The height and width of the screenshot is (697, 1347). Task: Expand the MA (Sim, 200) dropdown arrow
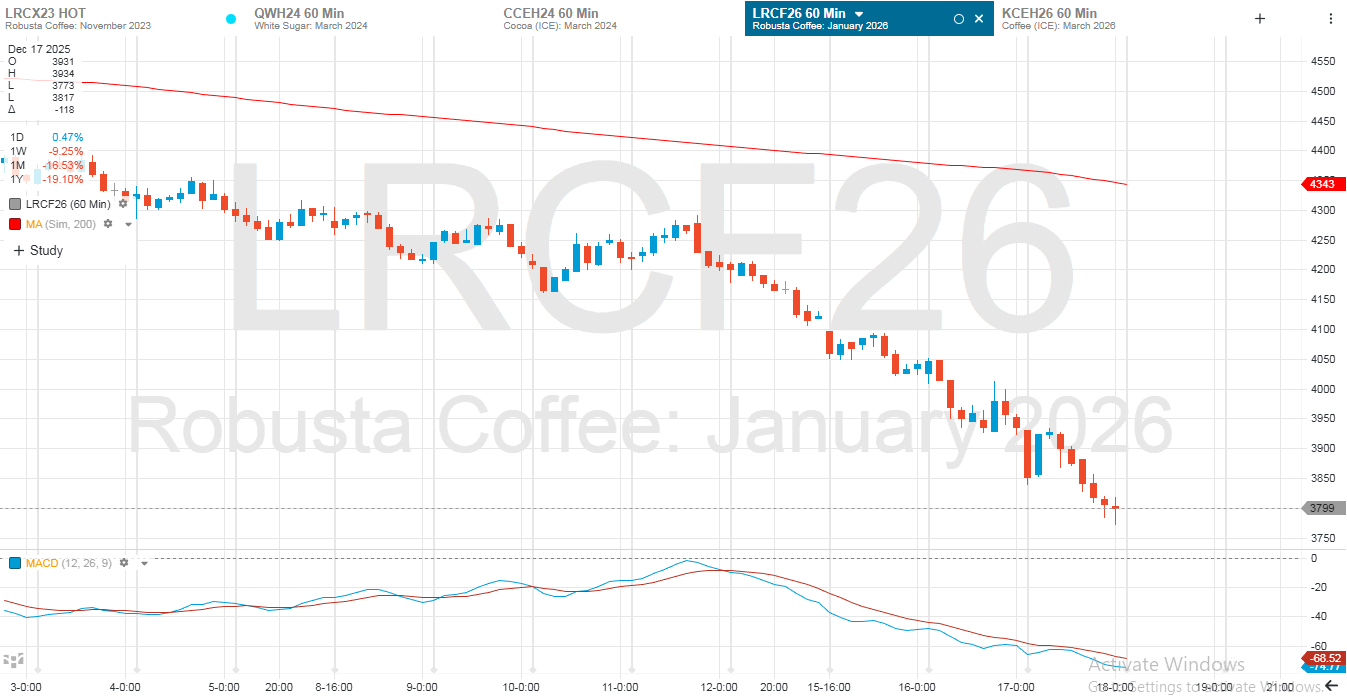128,225
